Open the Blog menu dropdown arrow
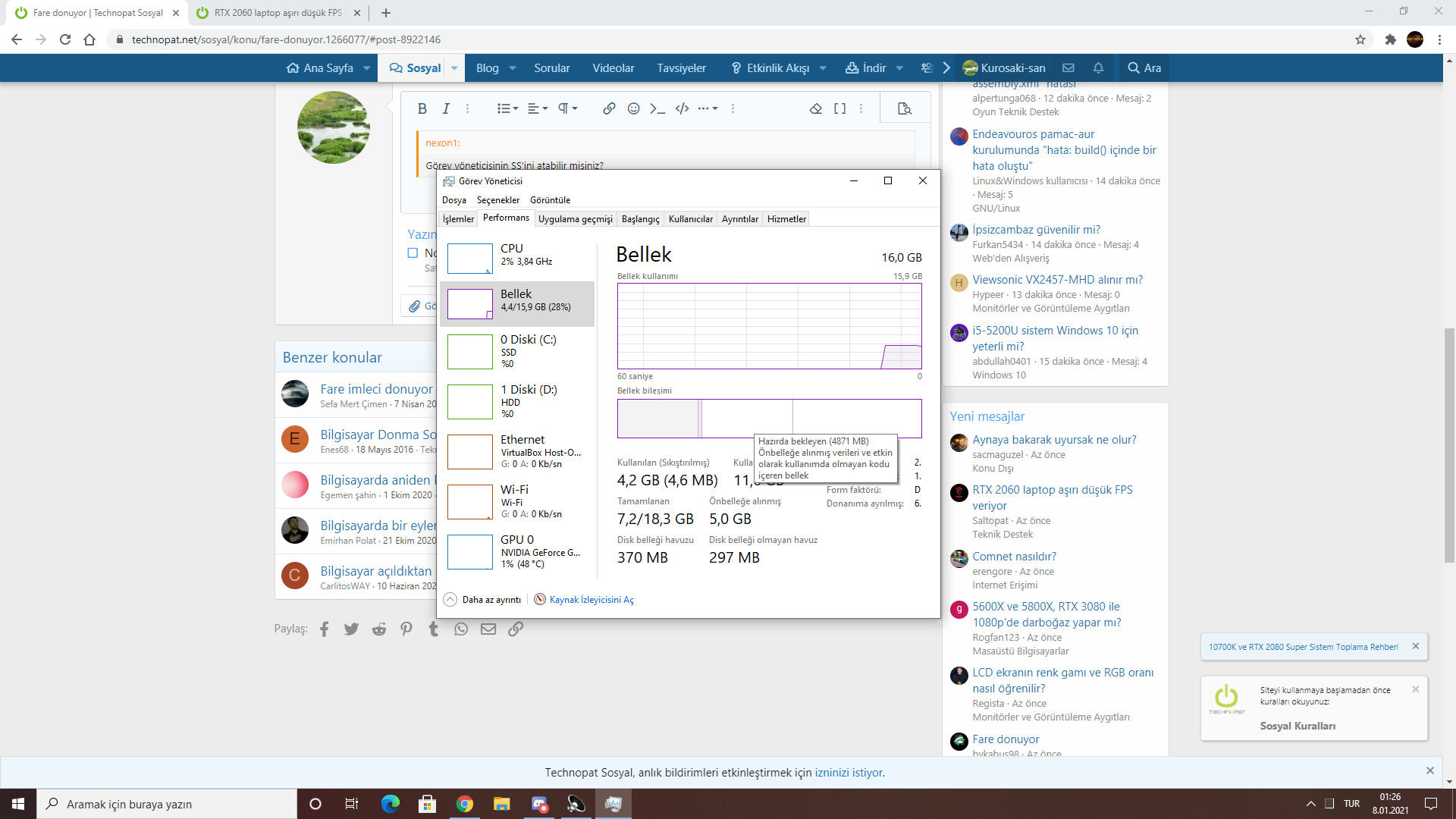 [x=513, y=68]
